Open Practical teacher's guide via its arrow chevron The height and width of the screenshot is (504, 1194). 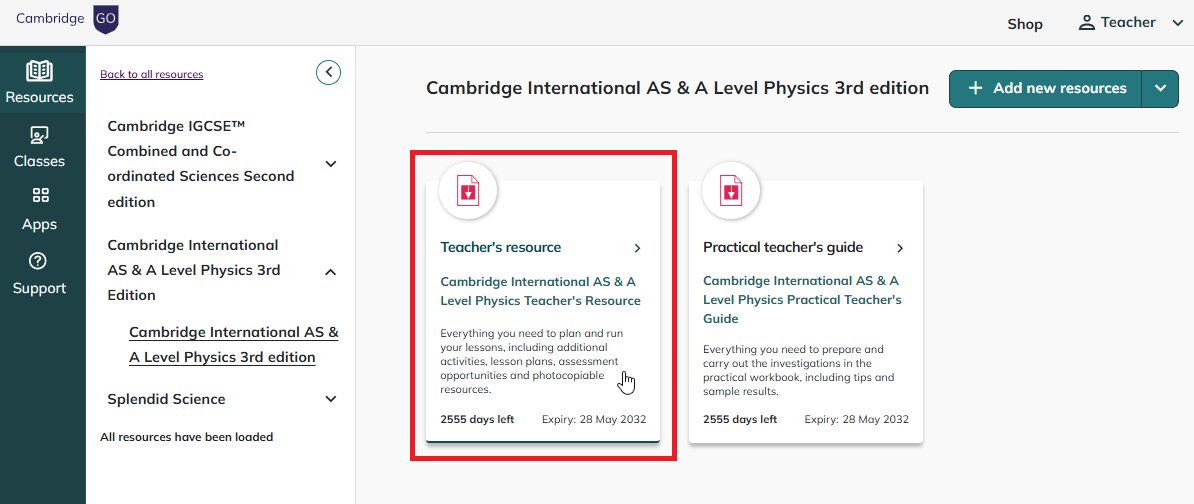click(x=900, y=247)
